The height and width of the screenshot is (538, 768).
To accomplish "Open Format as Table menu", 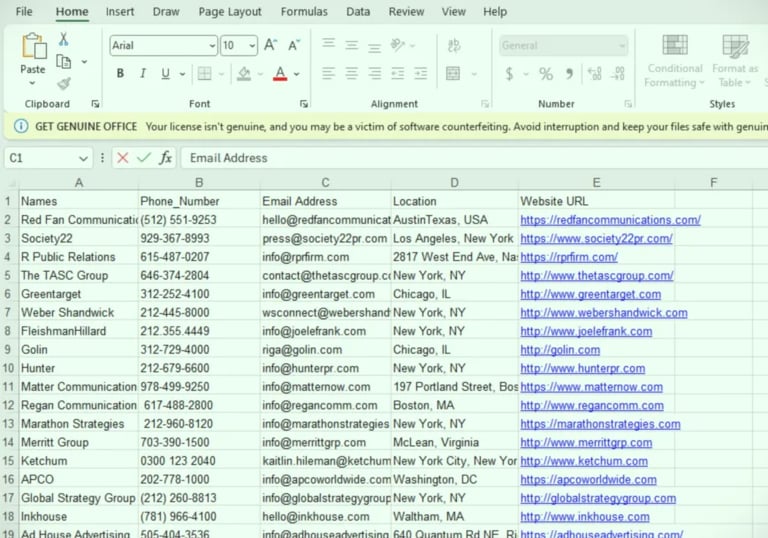I will pos(735,61).
